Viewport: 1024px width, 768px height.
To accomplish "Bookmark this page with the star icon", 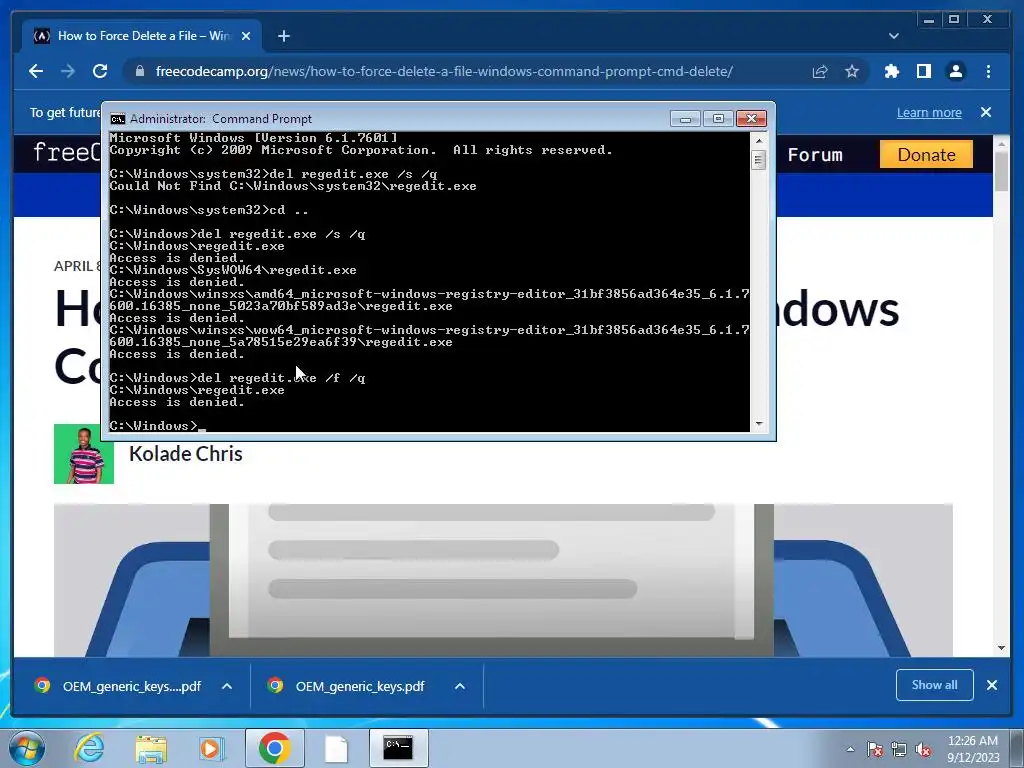I will tap(852, 71).
